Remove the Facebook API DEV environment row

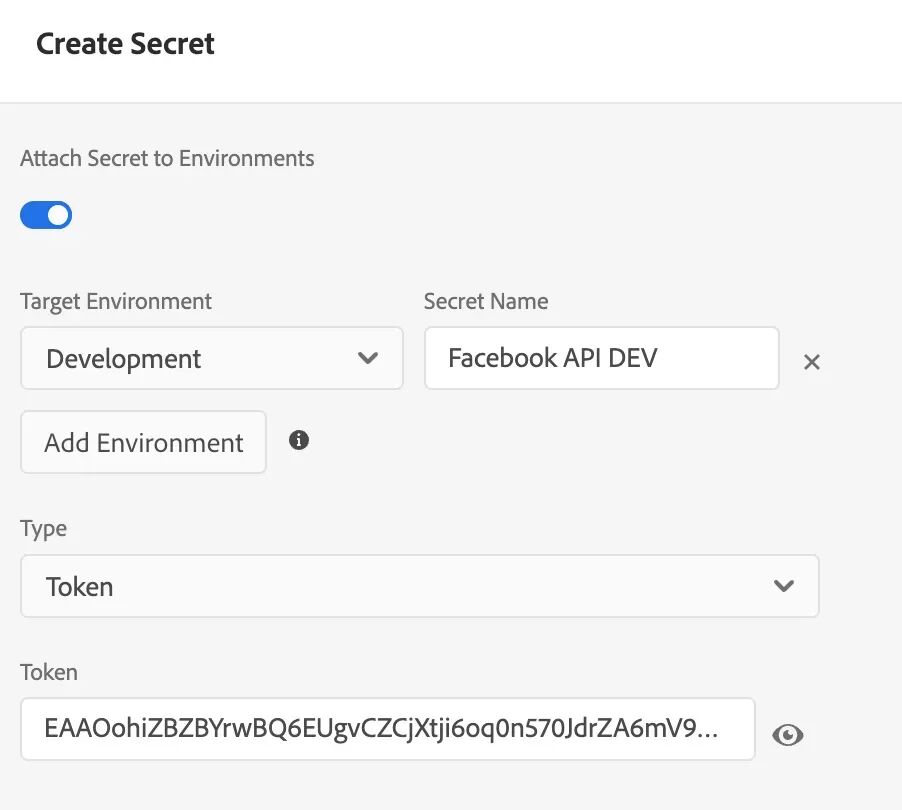pos(811,362)
